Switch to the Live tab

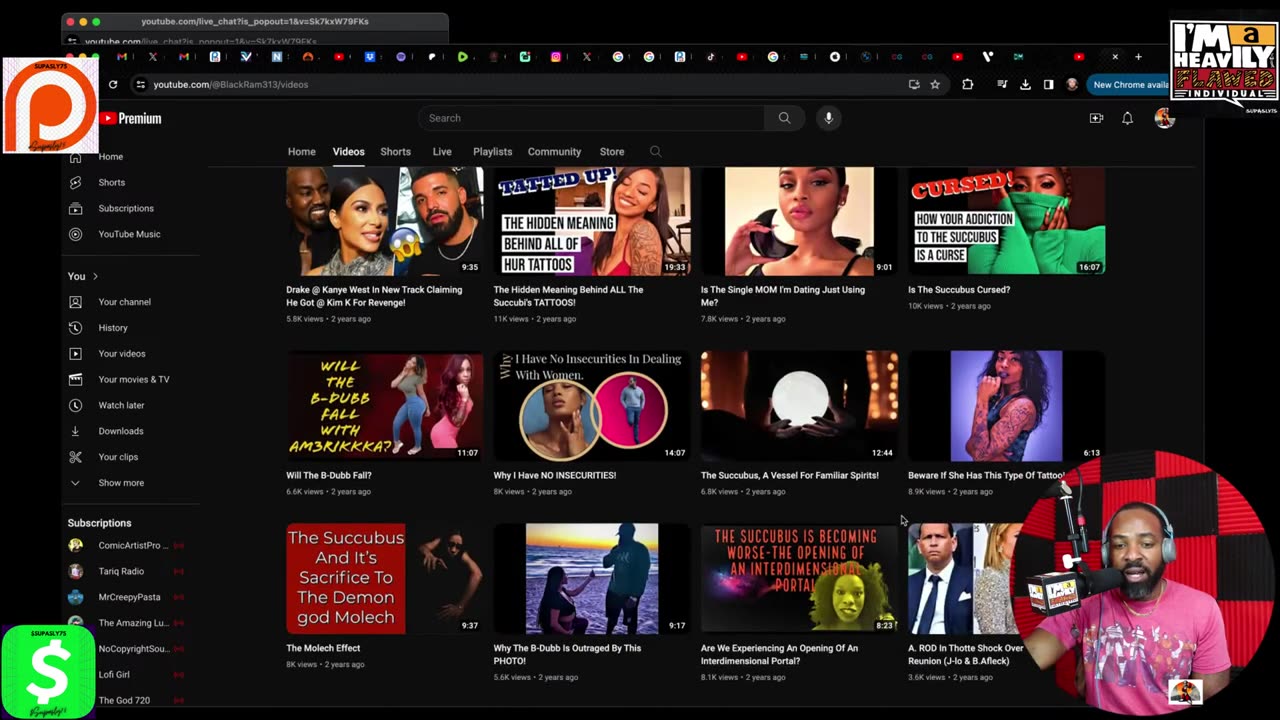click(x=442, y=152)
